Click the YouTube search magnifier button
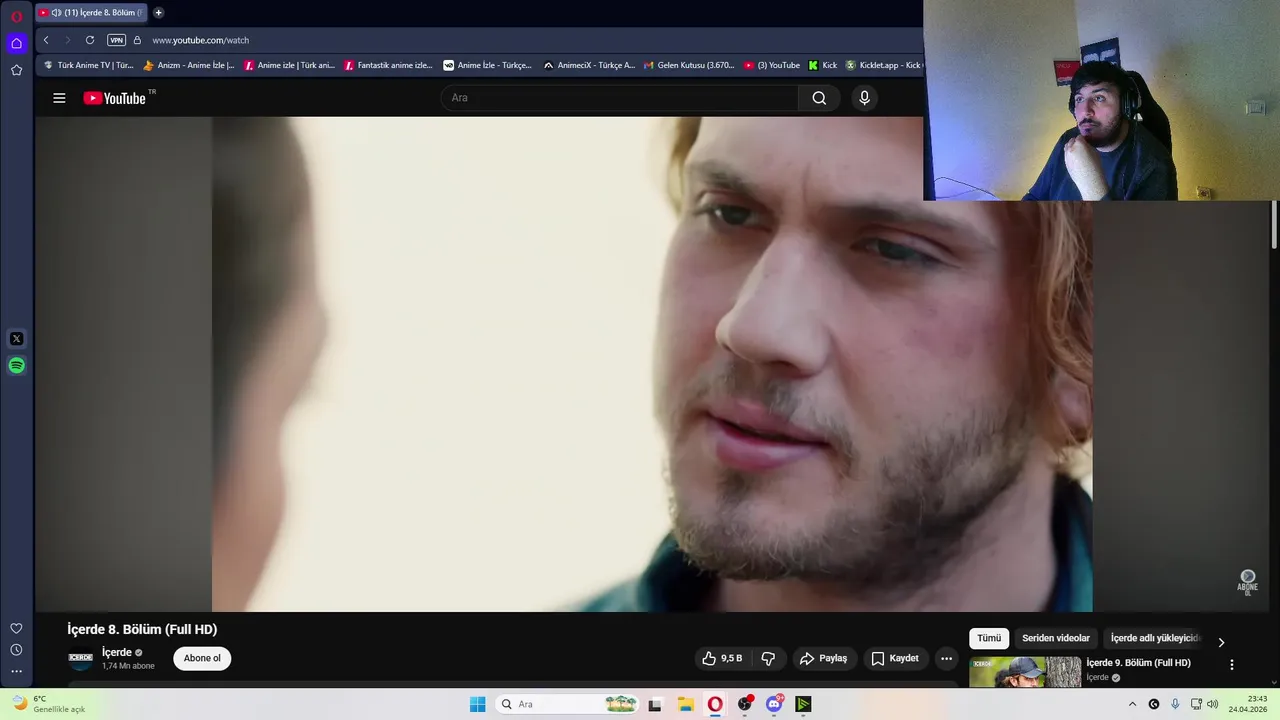 click(x=819, y=98)
